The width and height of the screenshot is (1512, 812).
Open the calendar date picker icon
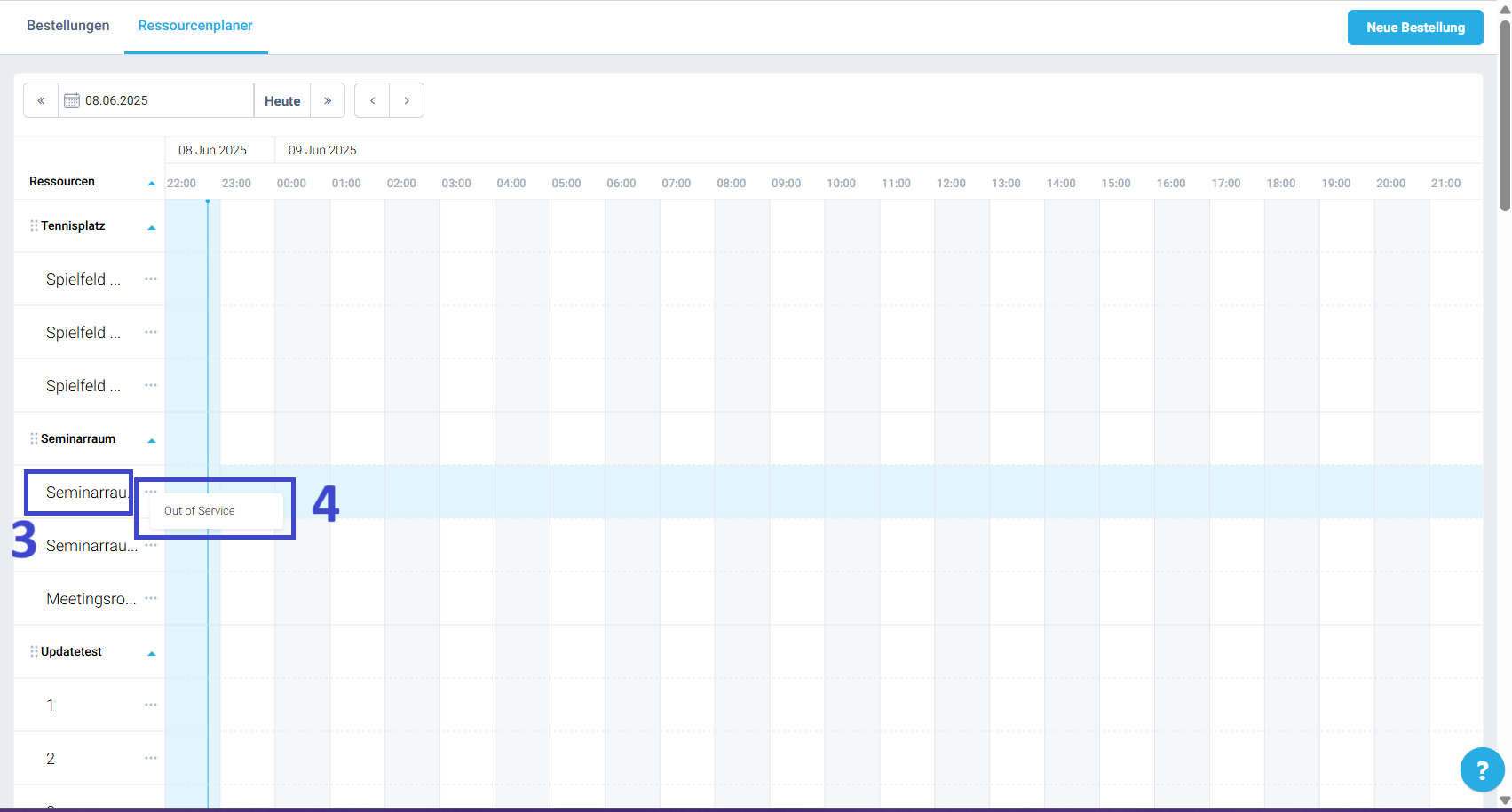(72, 100)
